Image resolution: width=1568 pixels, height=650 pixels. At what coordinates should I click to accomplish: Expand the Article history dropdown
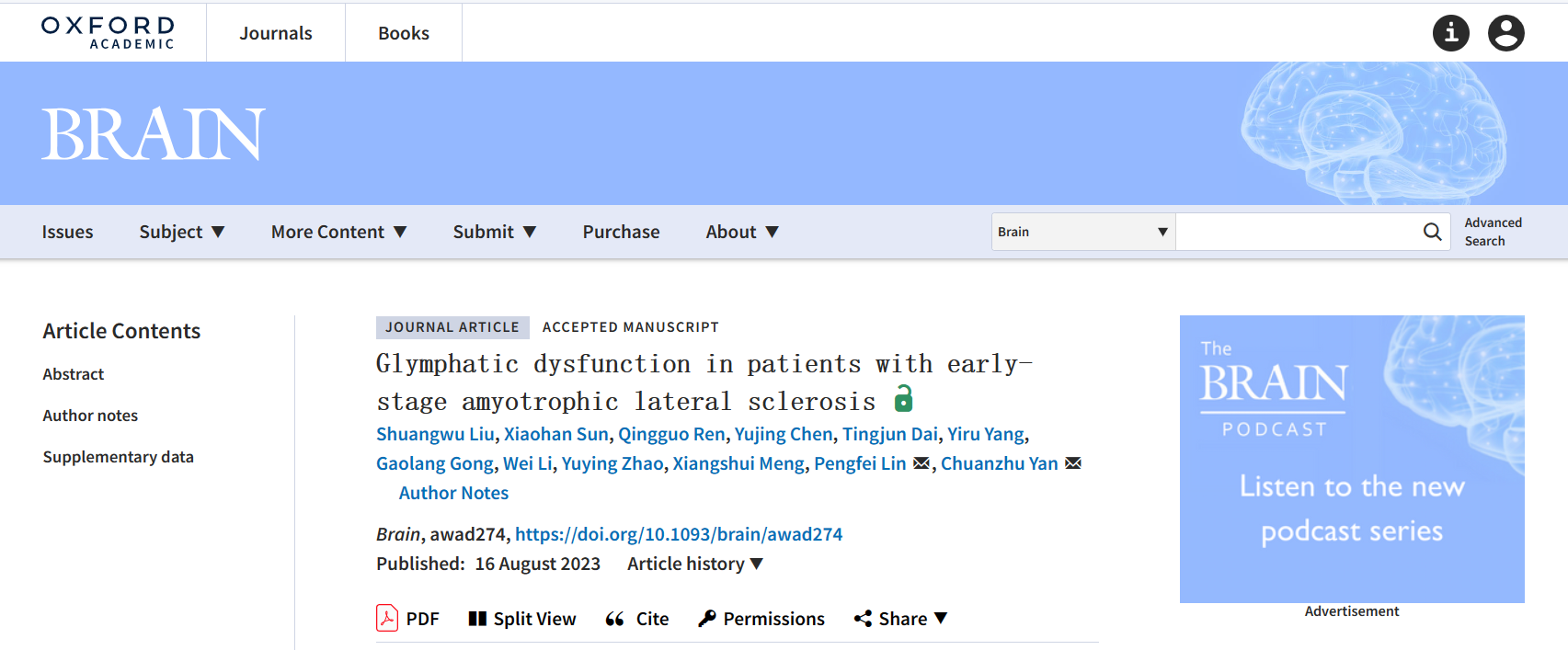[695, 564]
